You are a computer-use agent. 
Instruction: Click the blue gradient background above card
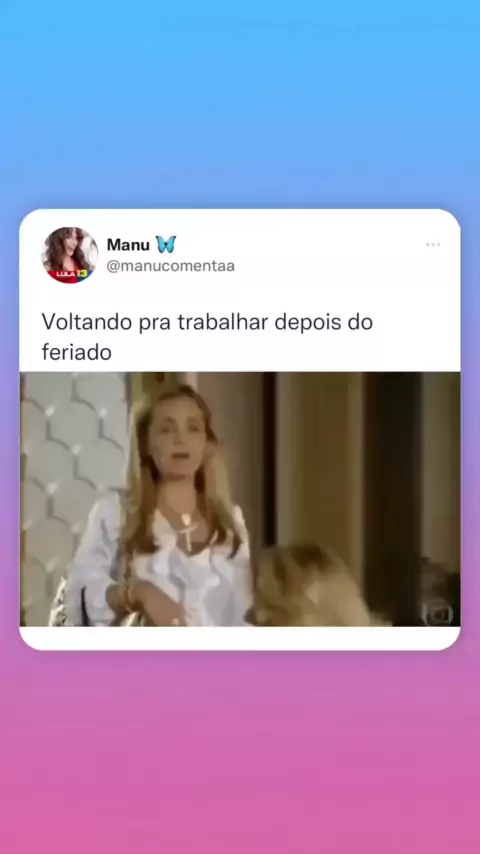point(240,103)
